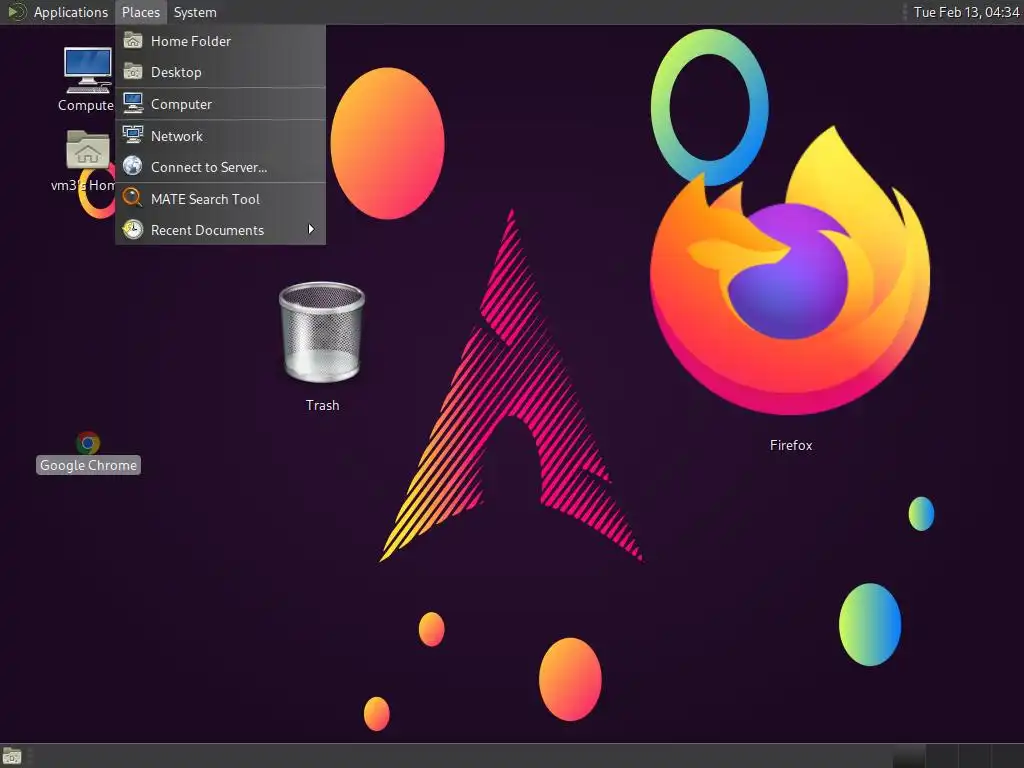The image size is (1024, 768).
Task: Select Home Folder in Places menu
Action: [221, 41]
